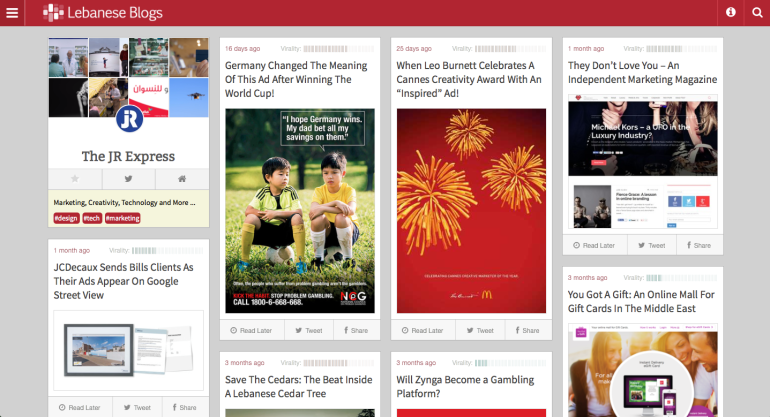Read Later the Germany ad post

point(251,330)
